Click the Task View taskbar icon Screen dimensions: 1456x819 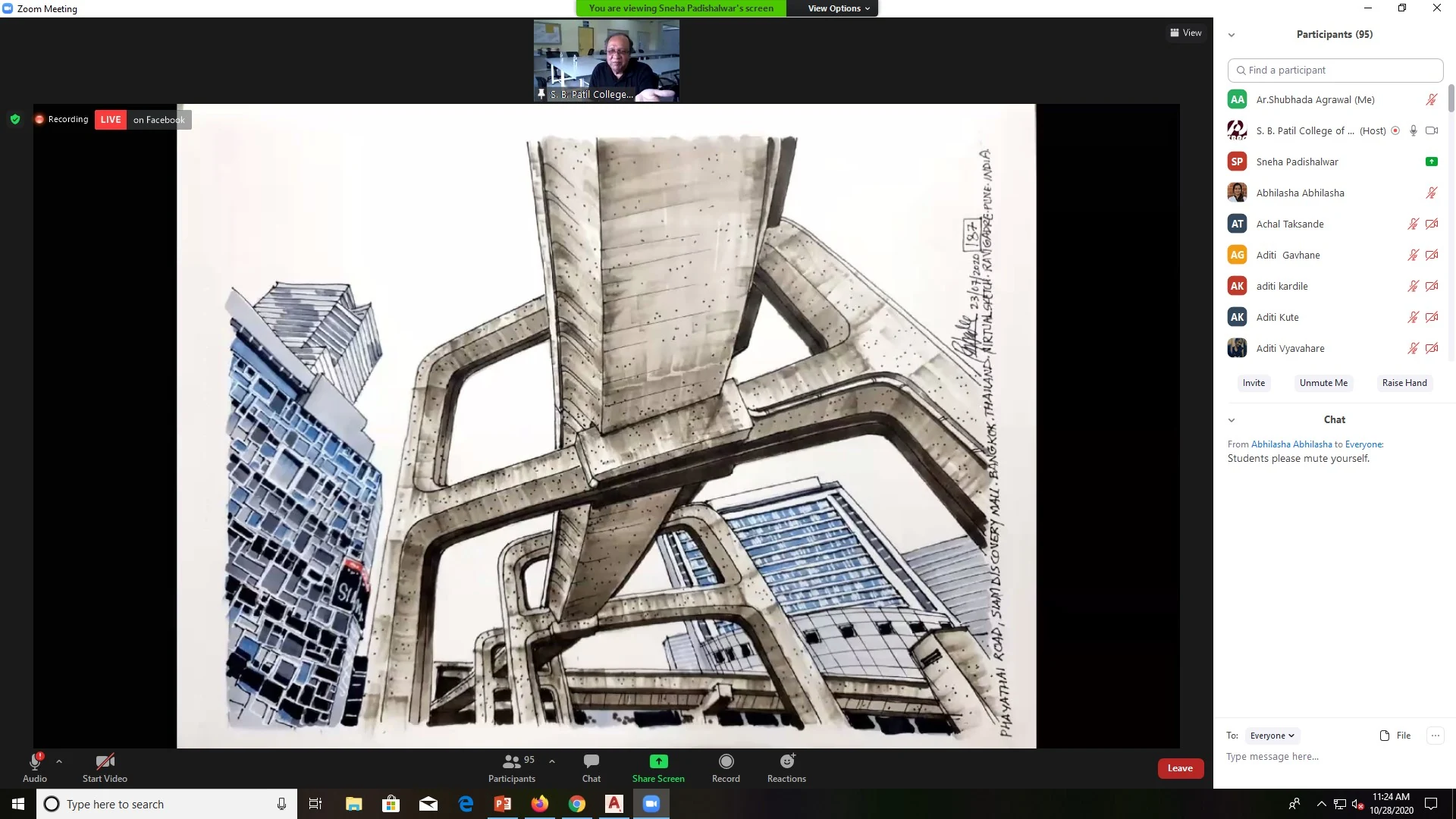pos(315,804)
